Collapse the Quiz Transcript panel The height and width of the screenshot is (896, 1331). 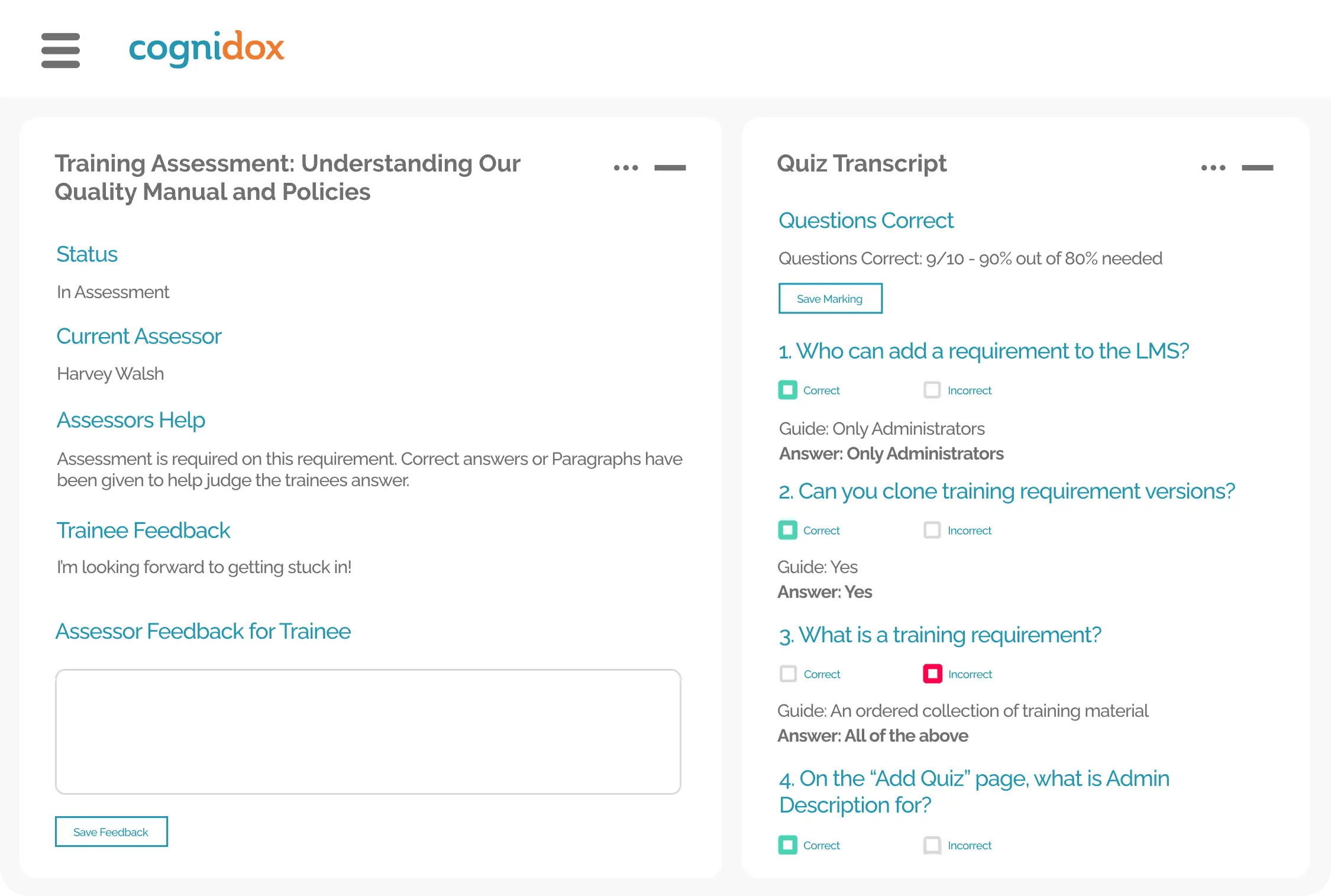tap(1259, 169)
